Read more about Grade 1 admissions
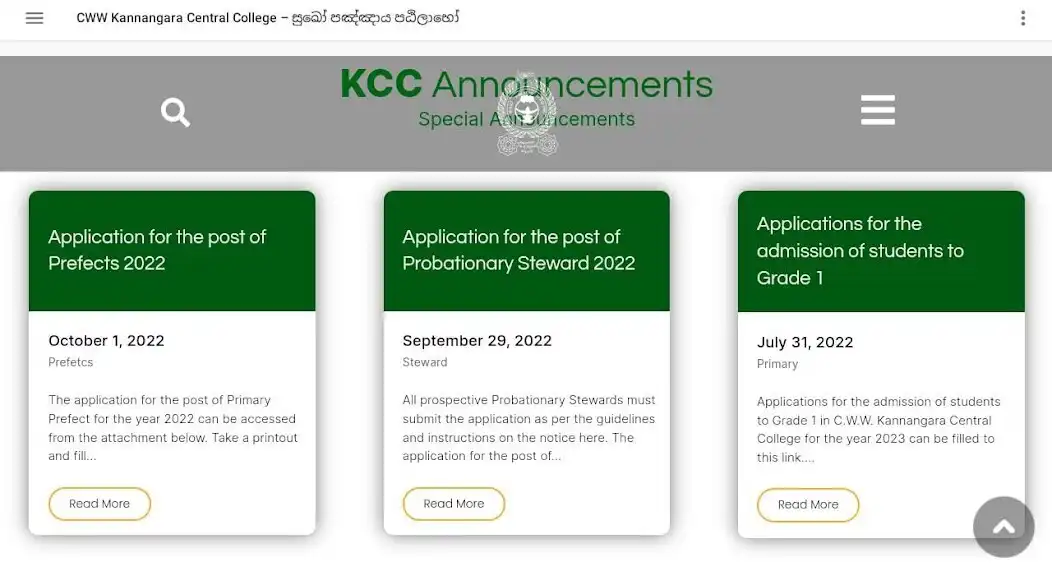This screenshot has width=1052, height=580. point(808,505)
